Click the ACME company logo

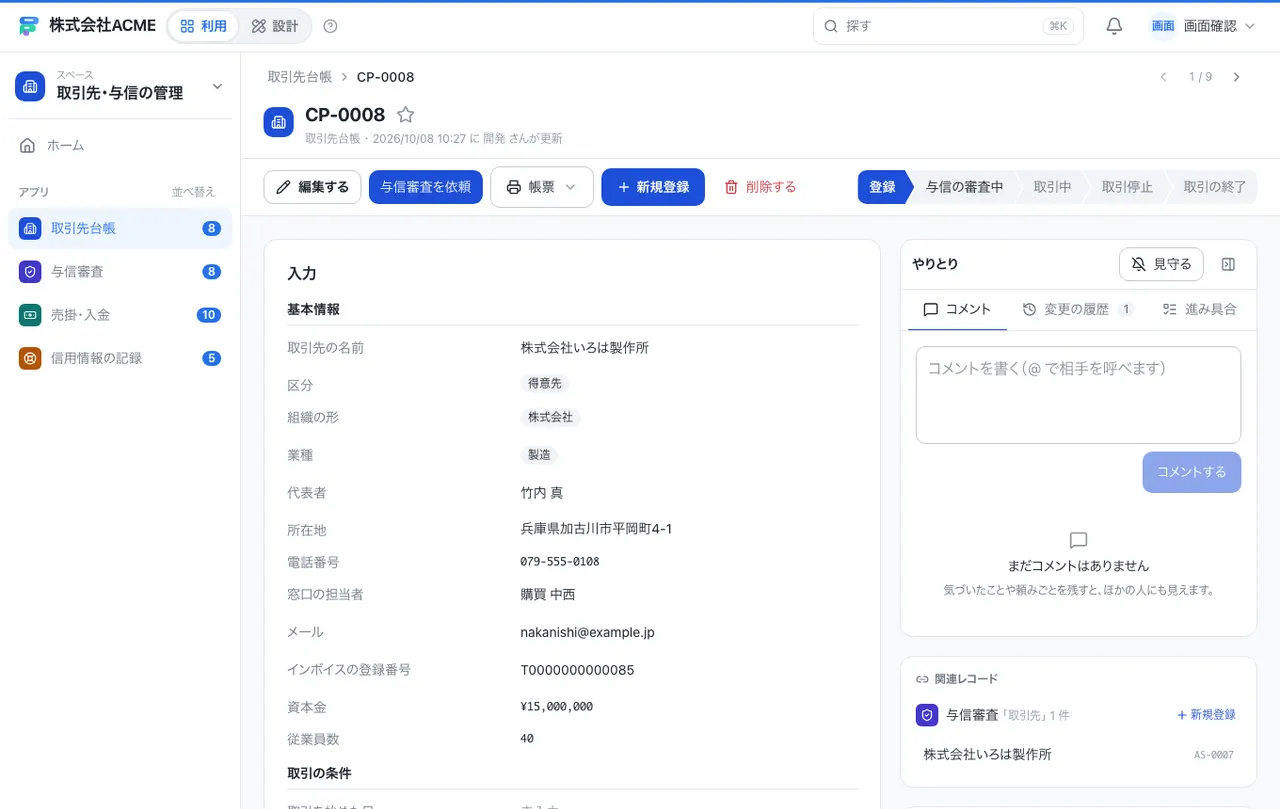(28, 26)
